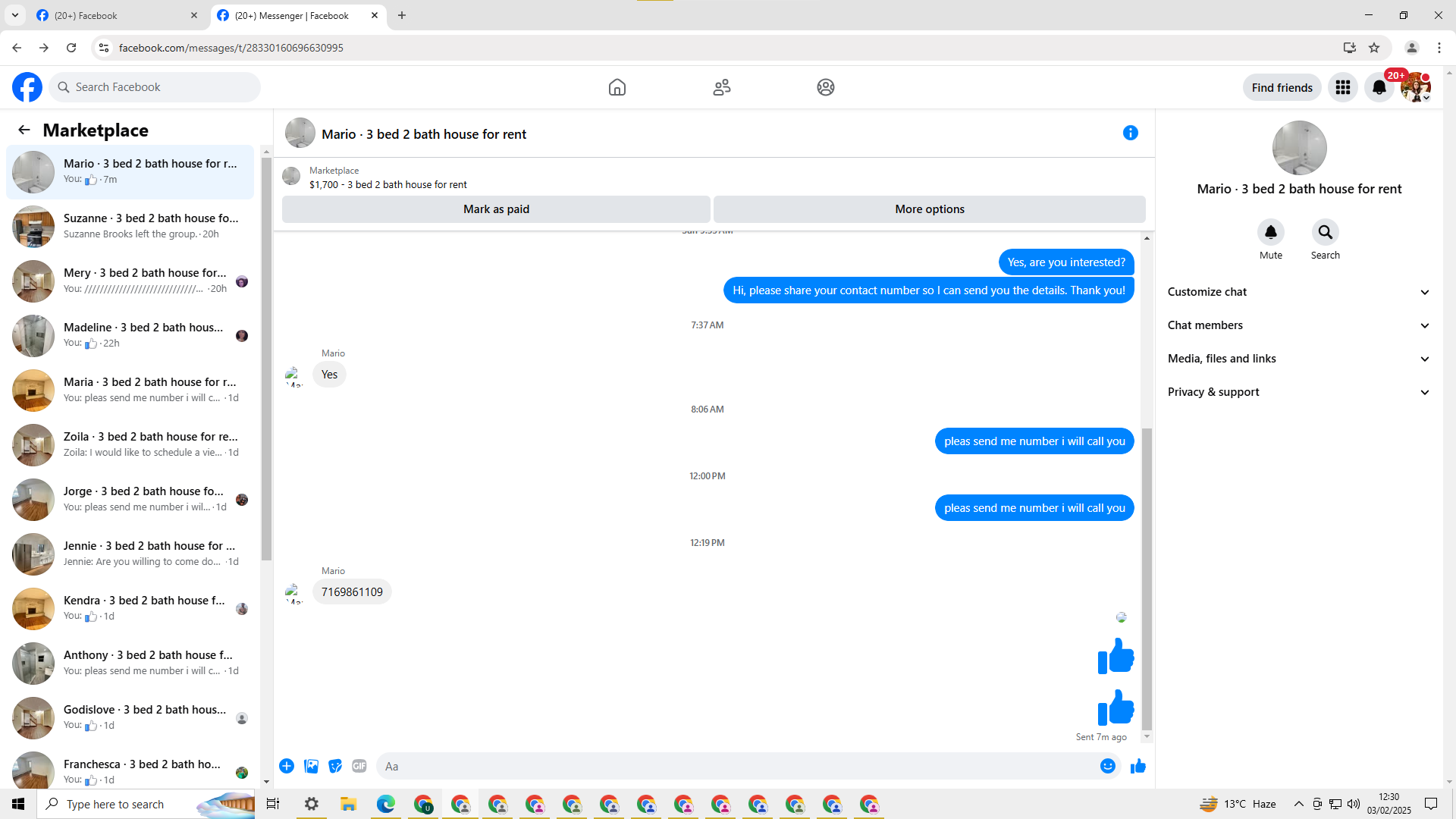Expand Customize chat section
Screen dimensions: 1456x819
[1299, 292]
